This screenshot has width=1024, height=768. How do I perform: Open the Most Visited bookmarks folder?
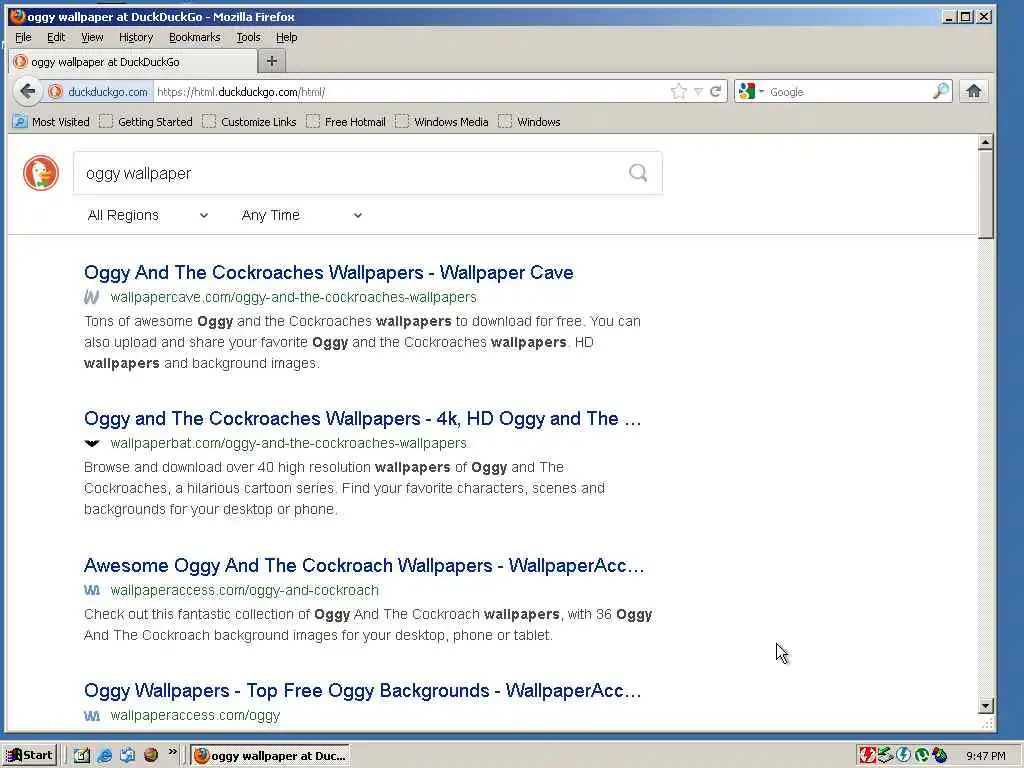pyautogui.click(x=51, y=121)
